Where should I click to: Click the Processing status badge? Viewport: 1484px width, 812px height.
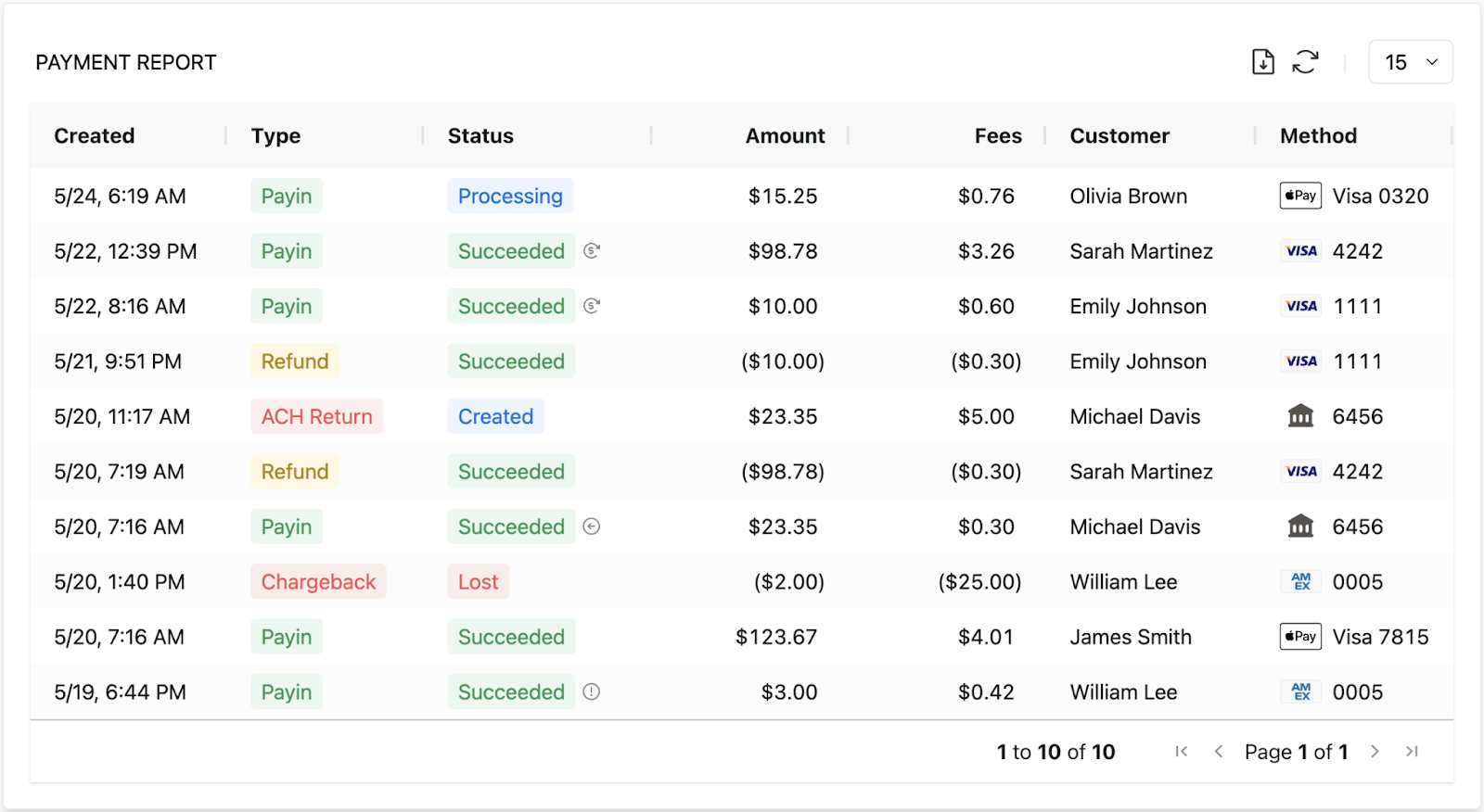point(510,196)
